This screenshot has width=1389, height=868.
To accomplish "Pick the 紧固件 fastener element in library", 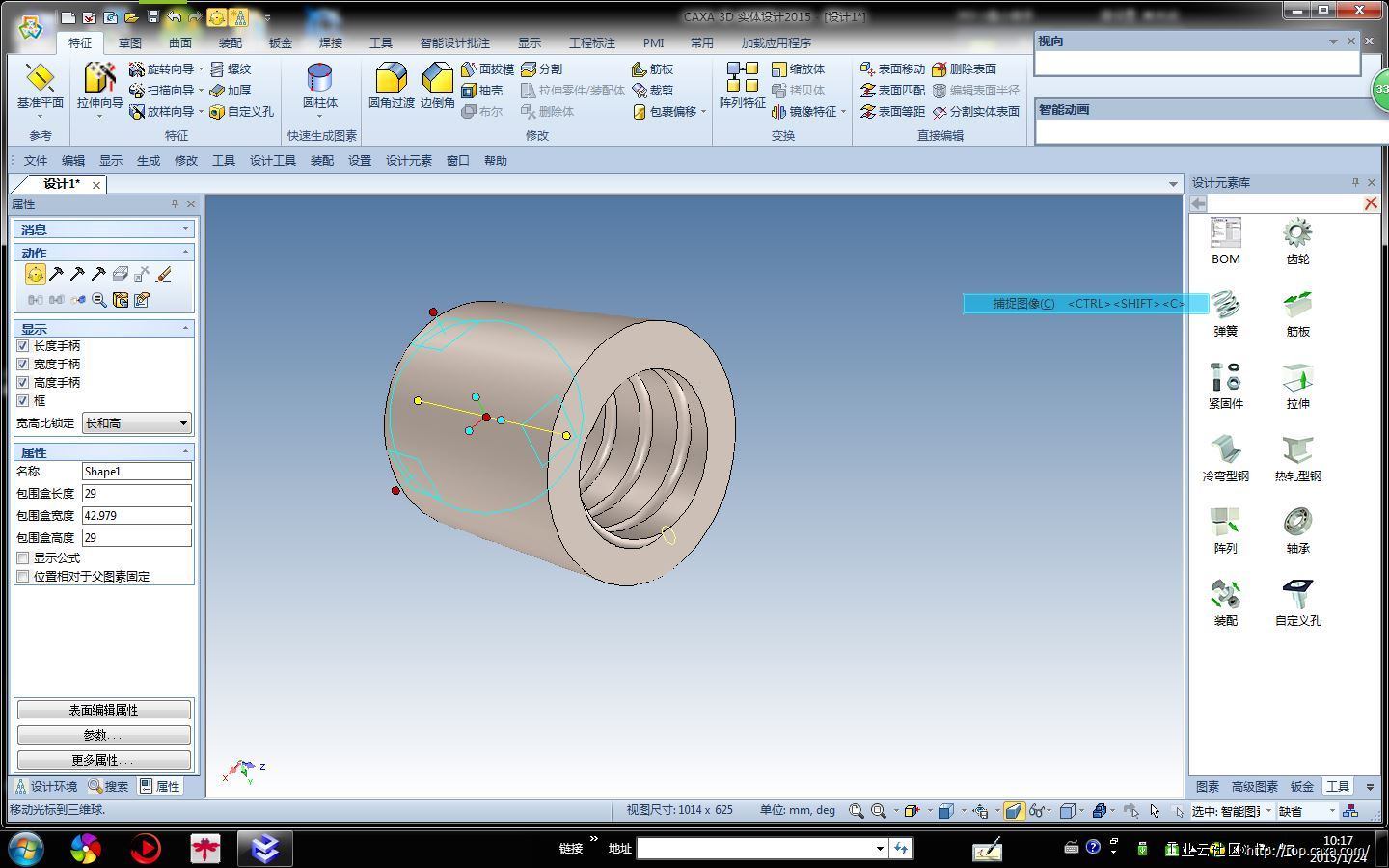I will coord(1226,386).
